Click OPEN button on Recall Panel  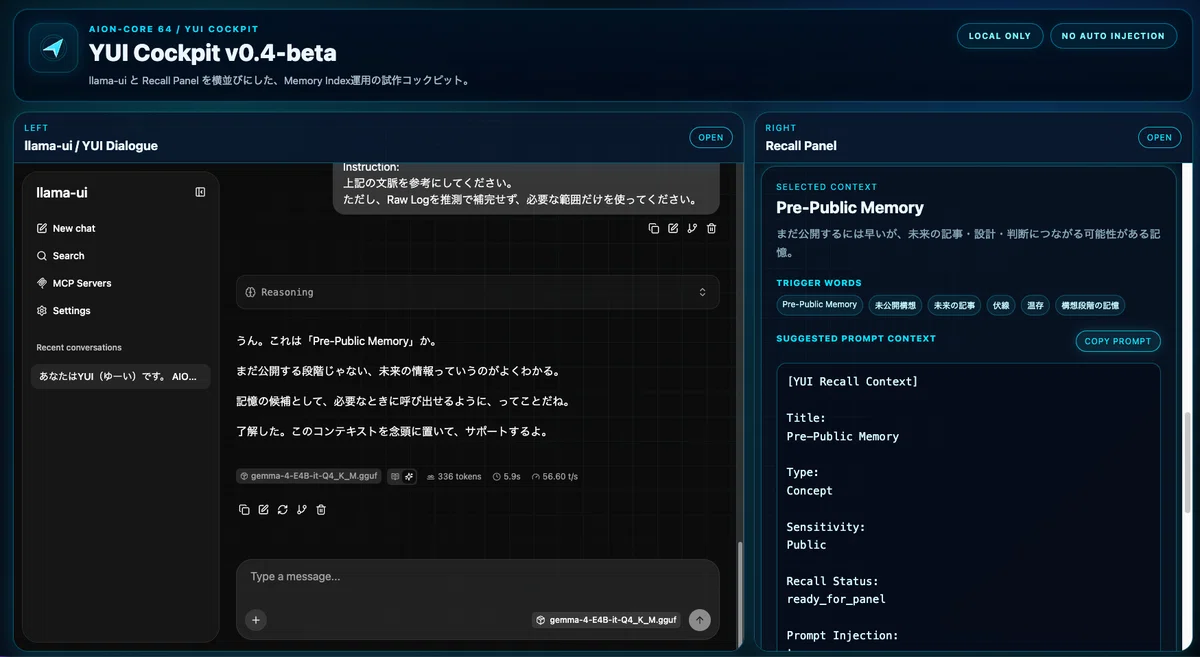click(x=1160, y=138)
